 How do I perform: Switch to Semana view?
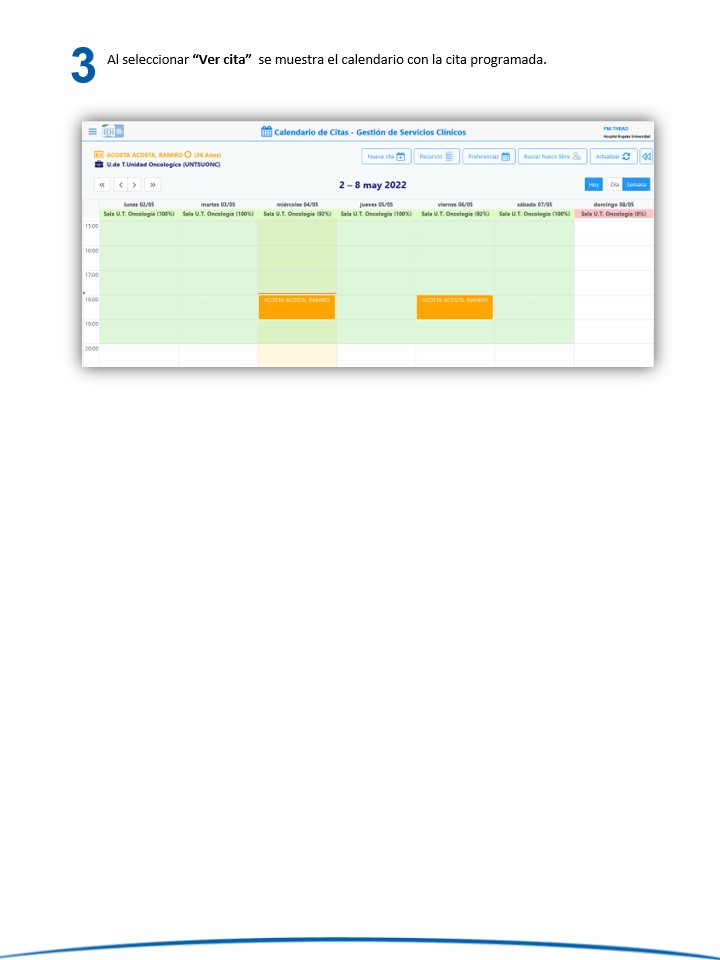637,185
